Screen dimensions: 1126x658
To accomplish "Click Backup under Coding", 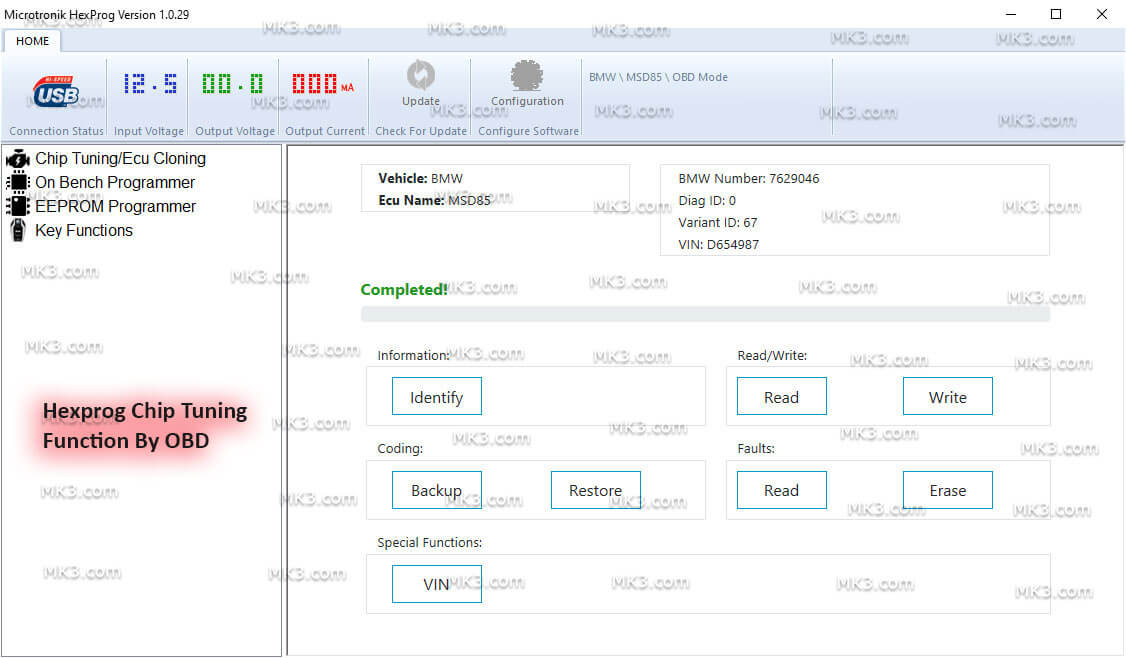I will coord(436,490).
